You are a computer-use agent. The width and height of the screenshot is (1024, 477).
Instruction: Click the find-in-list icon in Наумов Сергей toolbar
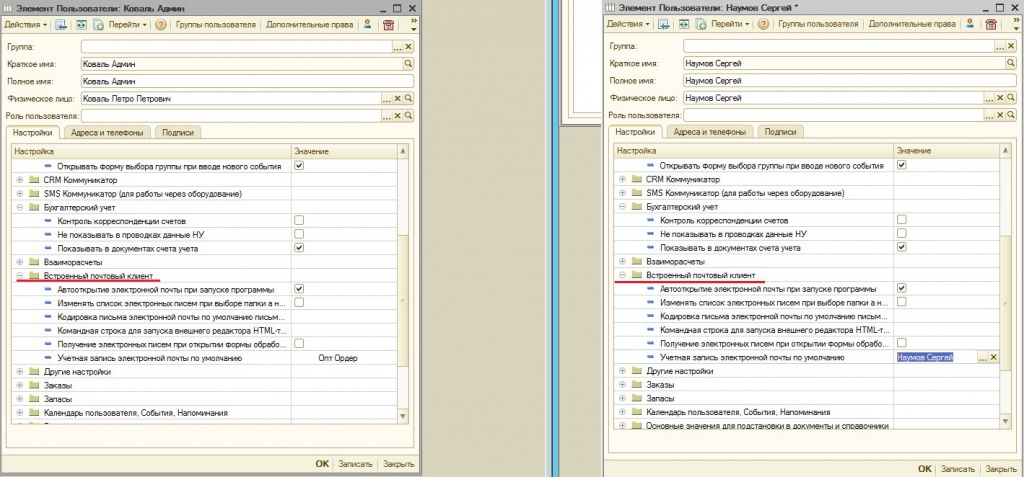pyautogui.click(x=664, y=25)
